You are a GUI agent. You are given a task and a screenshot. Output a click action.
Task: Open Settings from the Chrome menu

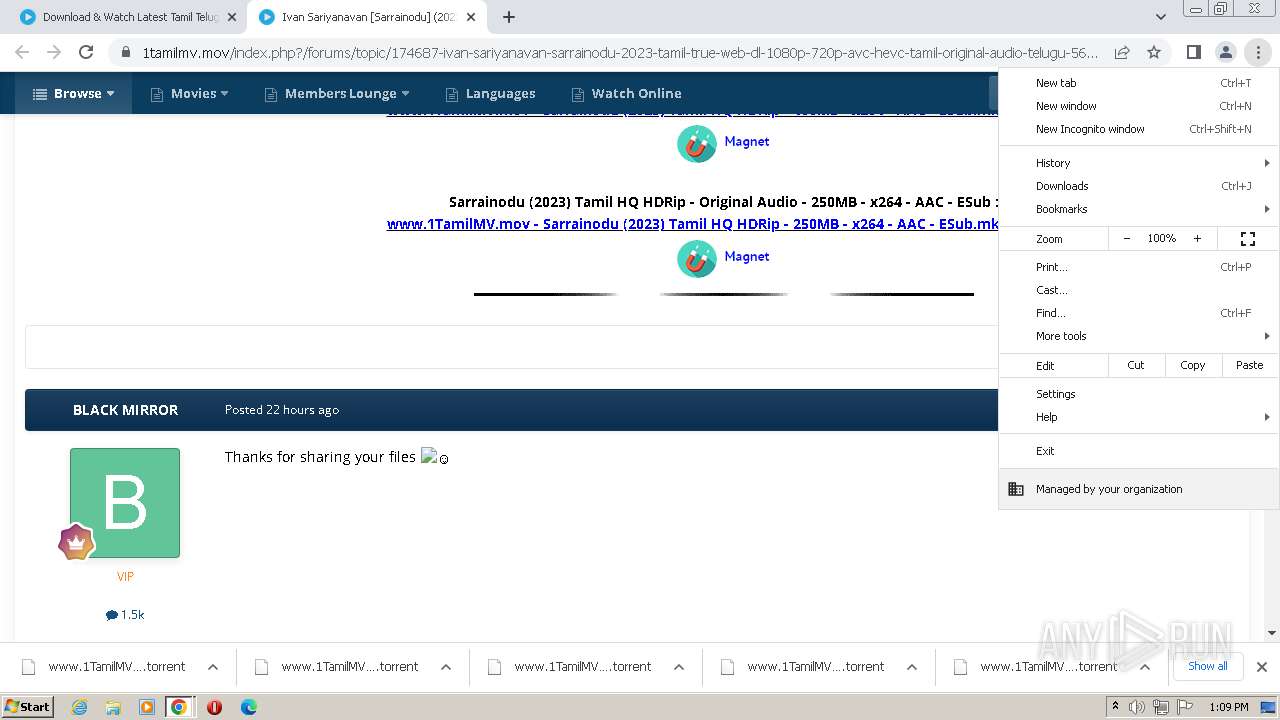point(1138,394)
